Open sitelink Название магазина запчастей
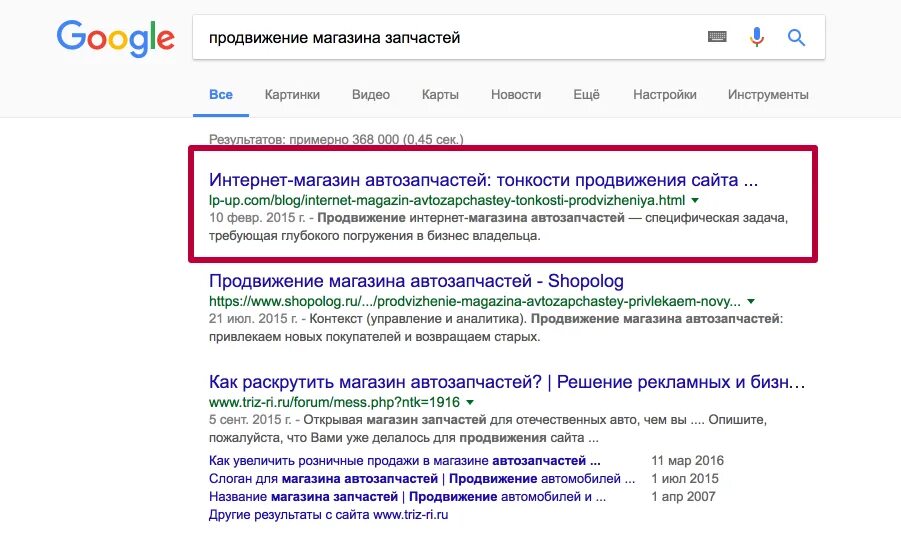901x548 pixels. click(407, 496)
